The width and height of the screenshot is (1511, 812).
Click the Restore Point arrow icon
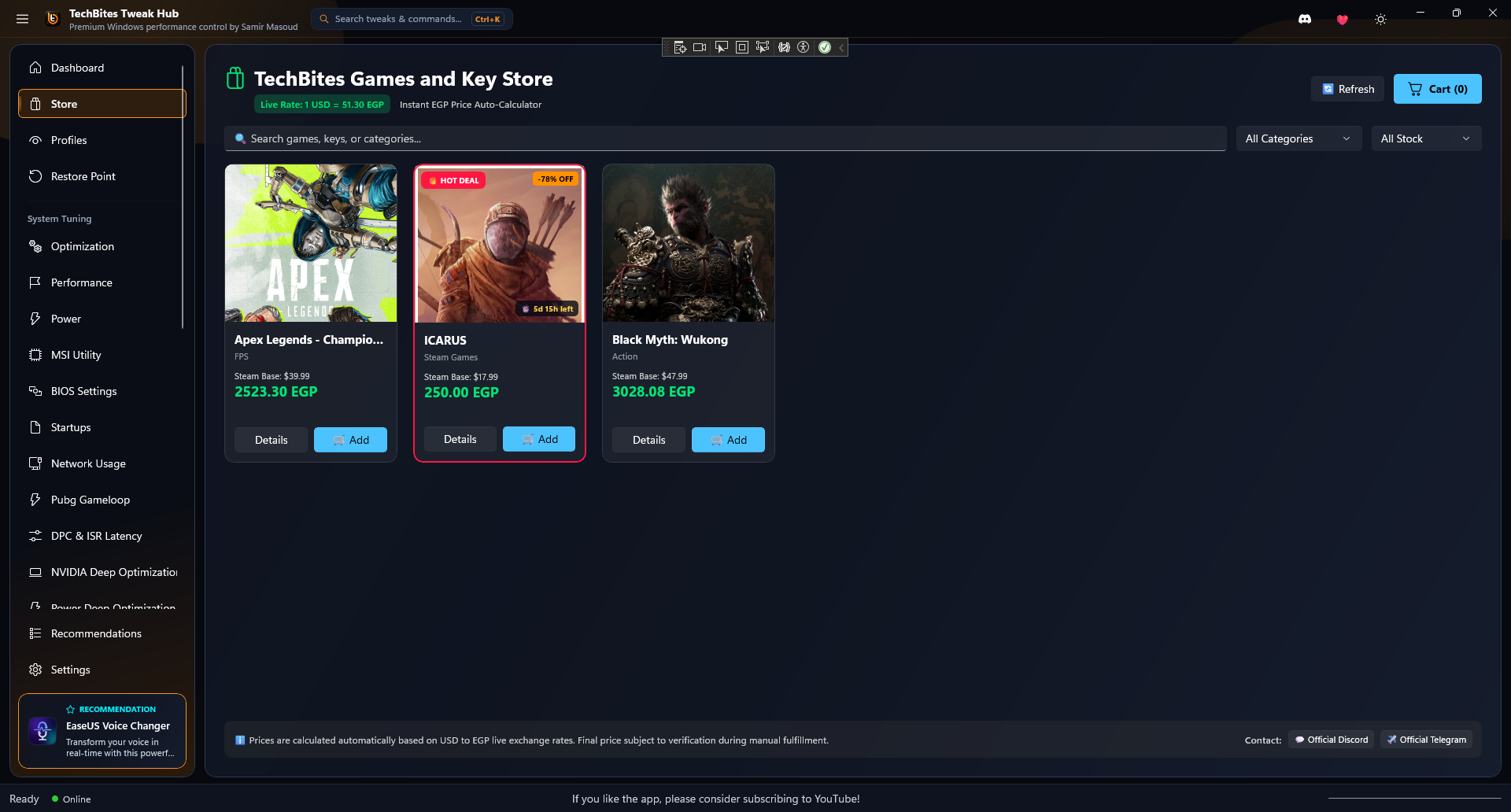(35, 176)
